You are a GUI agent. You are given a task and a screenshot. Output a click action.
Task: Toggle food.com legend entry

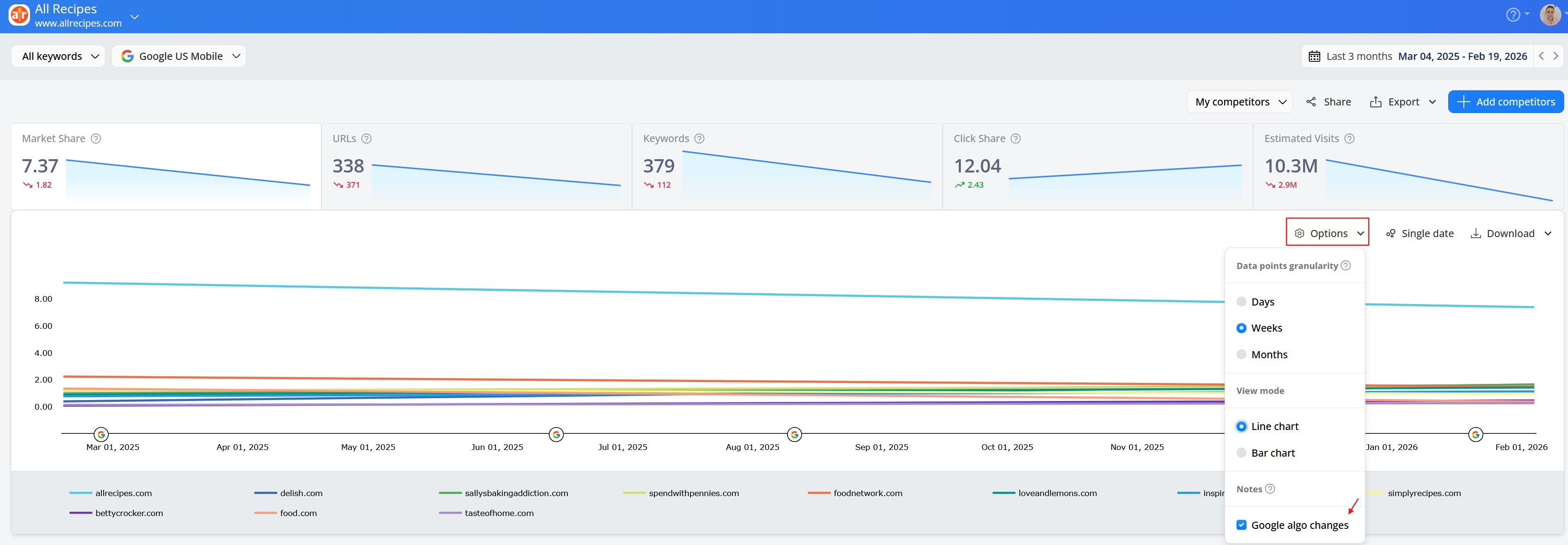click(285, 513)
